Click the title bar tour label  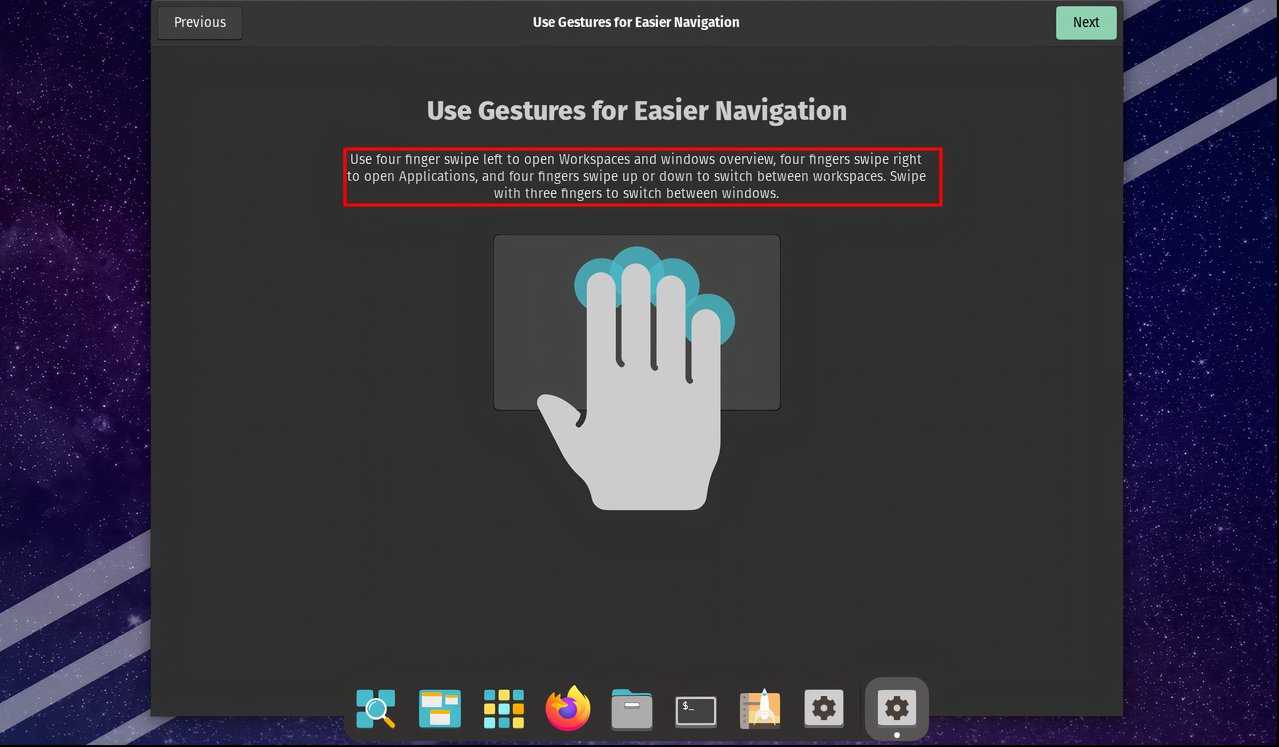636,21
